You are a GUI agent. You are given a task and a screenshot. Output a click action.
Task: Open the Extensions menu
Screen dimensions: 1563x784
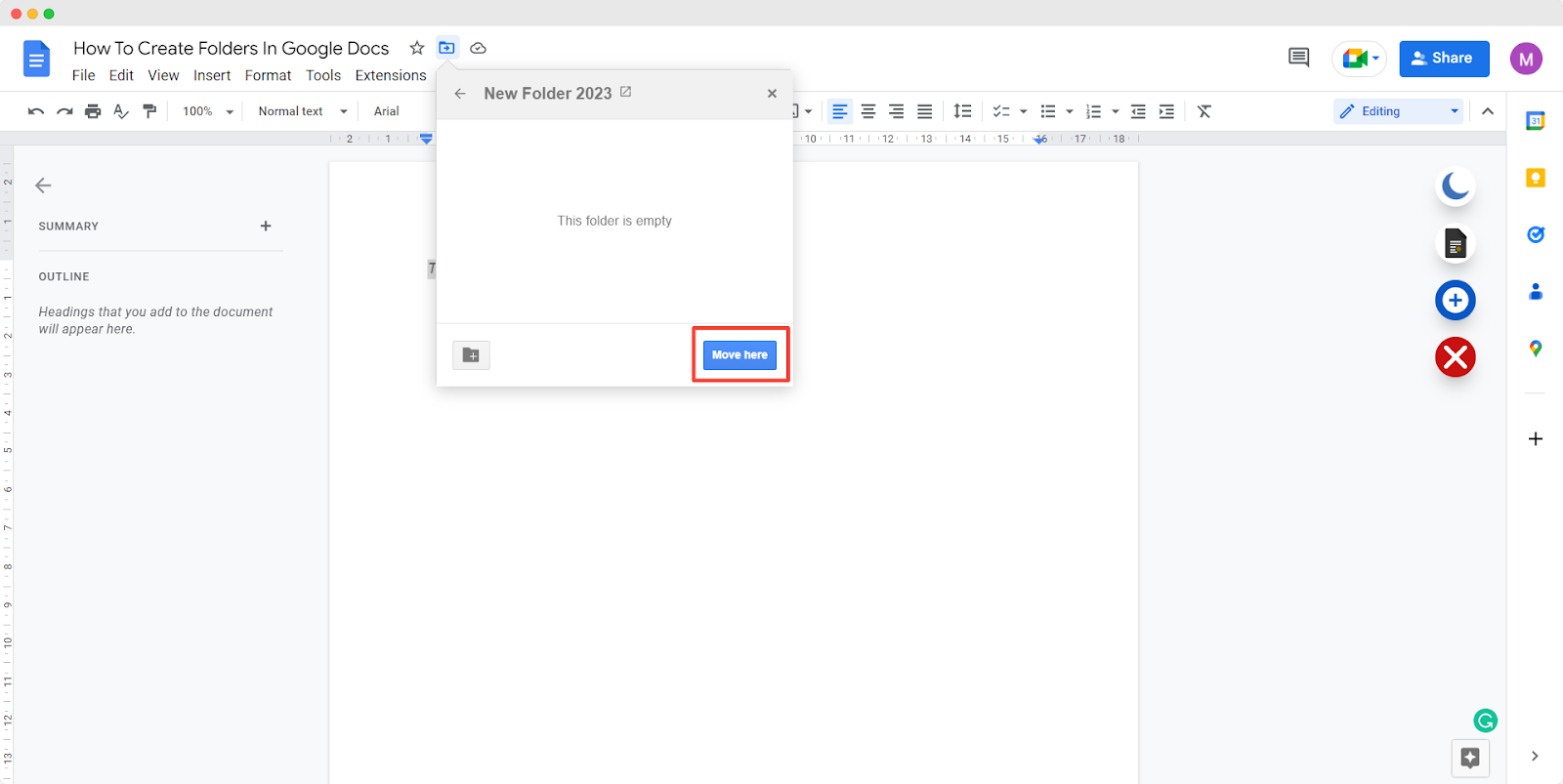click(391, 75)
